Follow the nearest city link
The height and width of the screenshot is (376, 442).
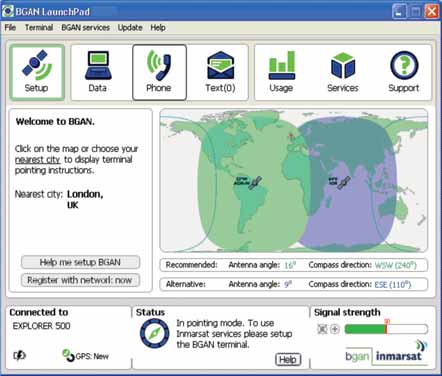37,160
